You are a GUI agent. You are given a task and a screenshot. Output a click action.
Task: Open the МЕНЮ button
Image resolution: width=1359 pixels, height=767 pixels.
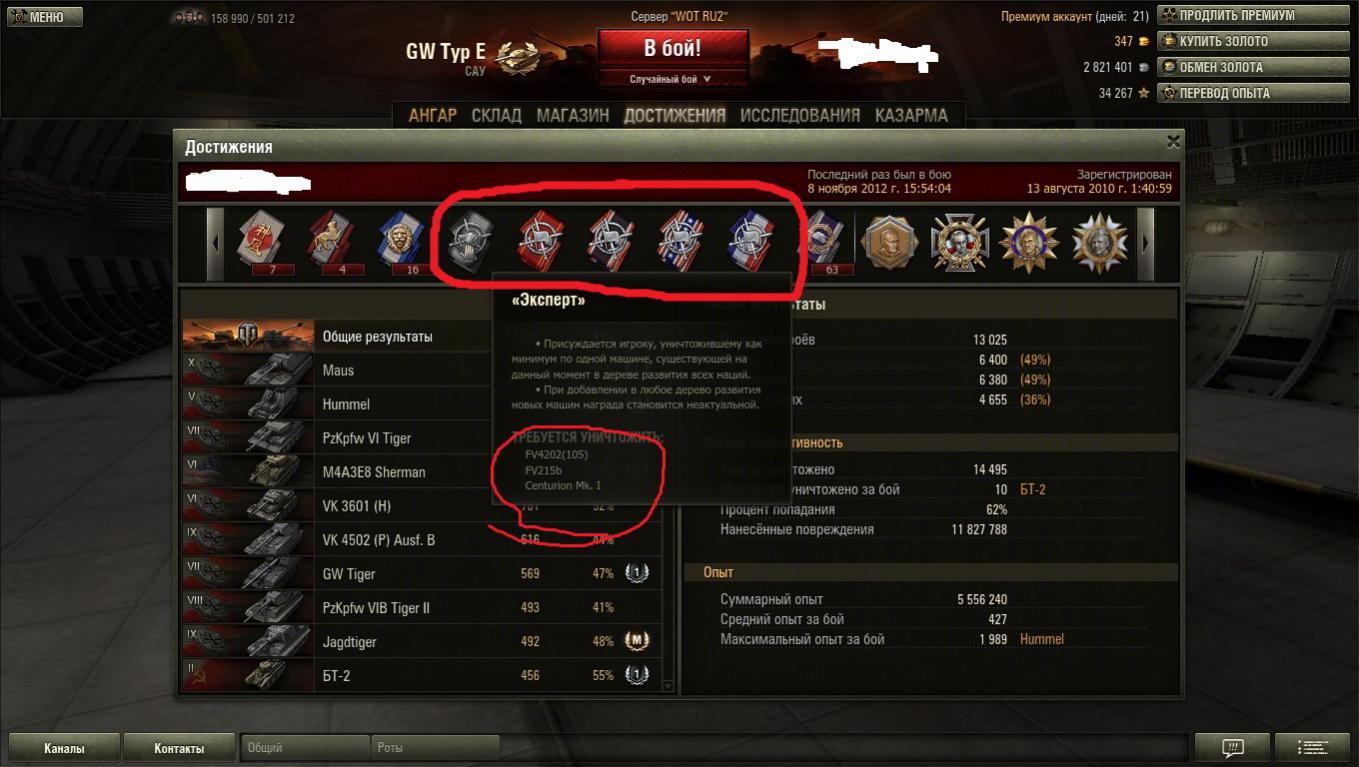coord(46,17)
